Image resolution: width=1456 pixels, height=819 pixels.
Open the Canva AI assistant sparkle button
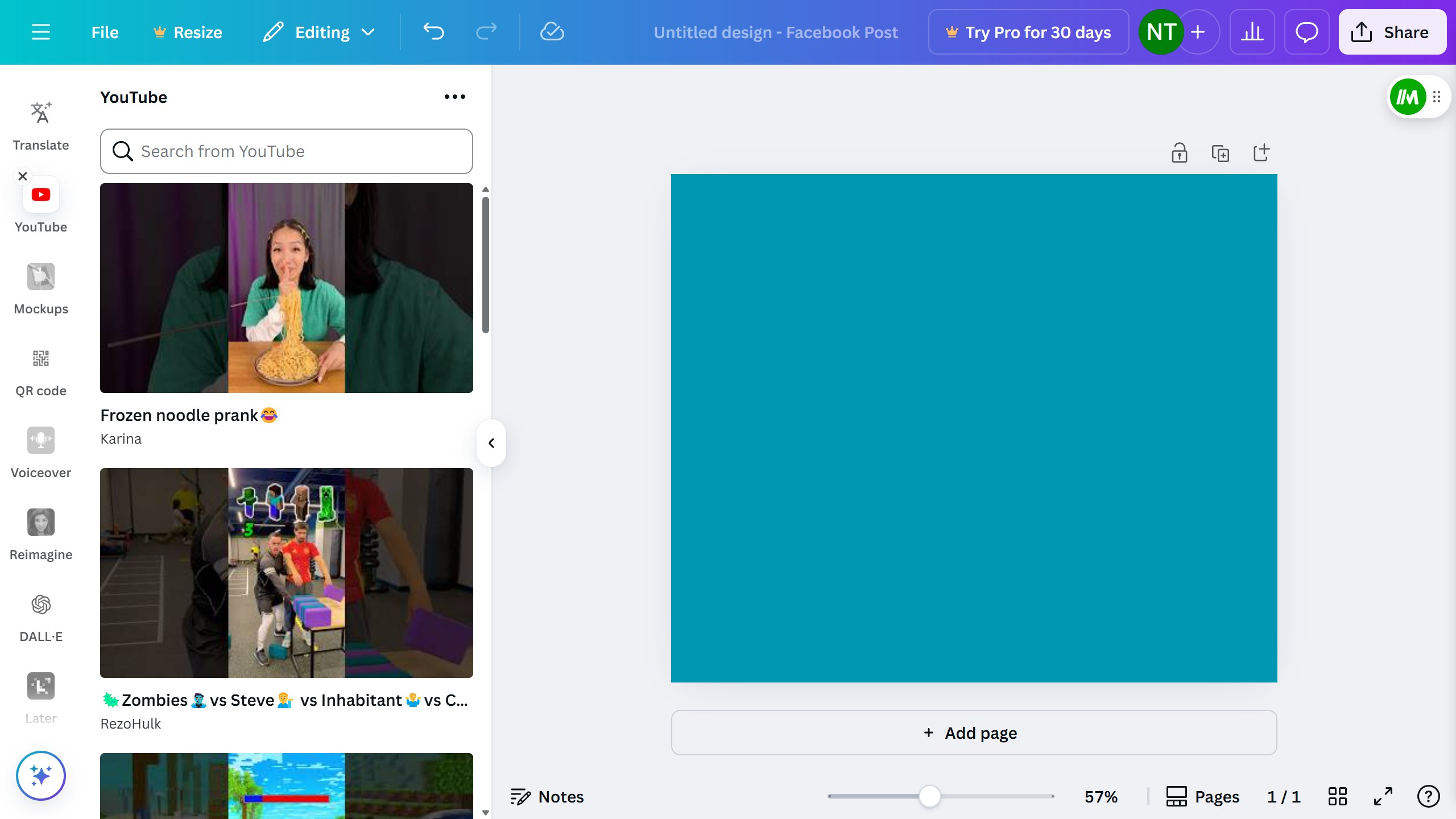40,775
